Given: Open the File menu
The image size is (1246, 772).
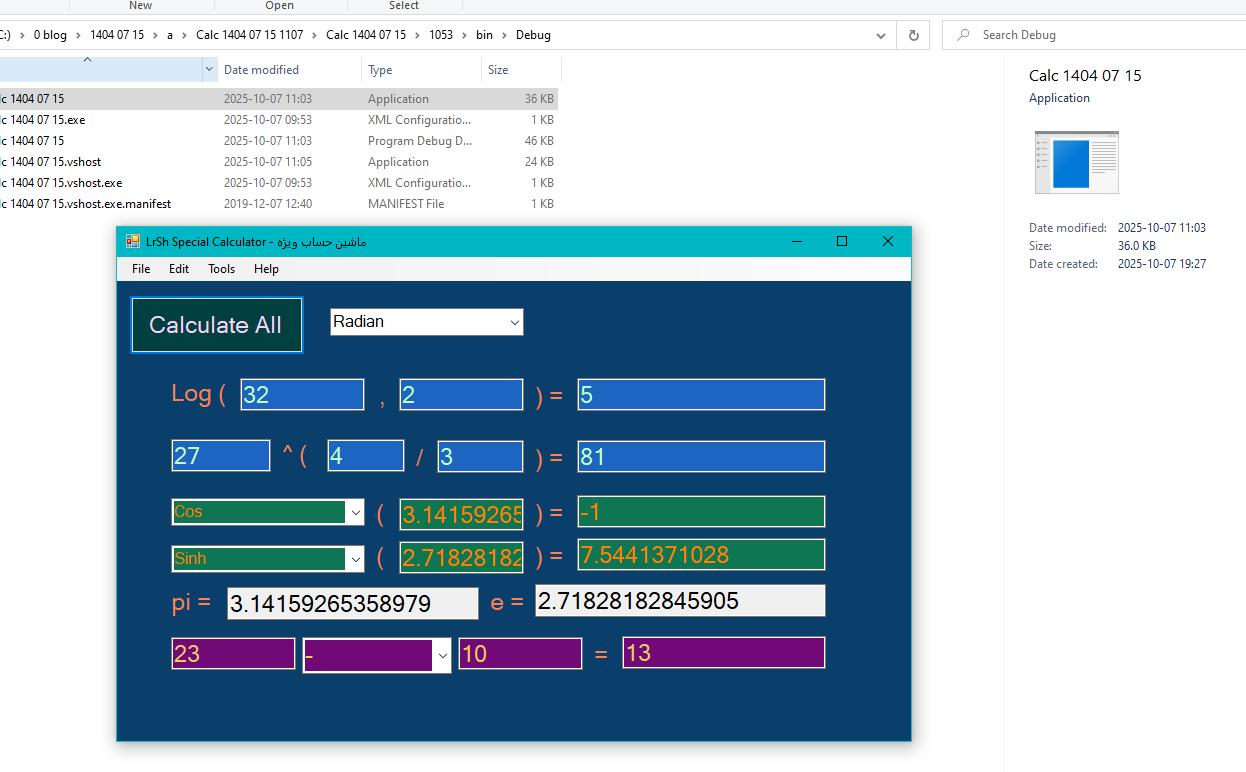Looking at the screenshot, I should point(141,269).
